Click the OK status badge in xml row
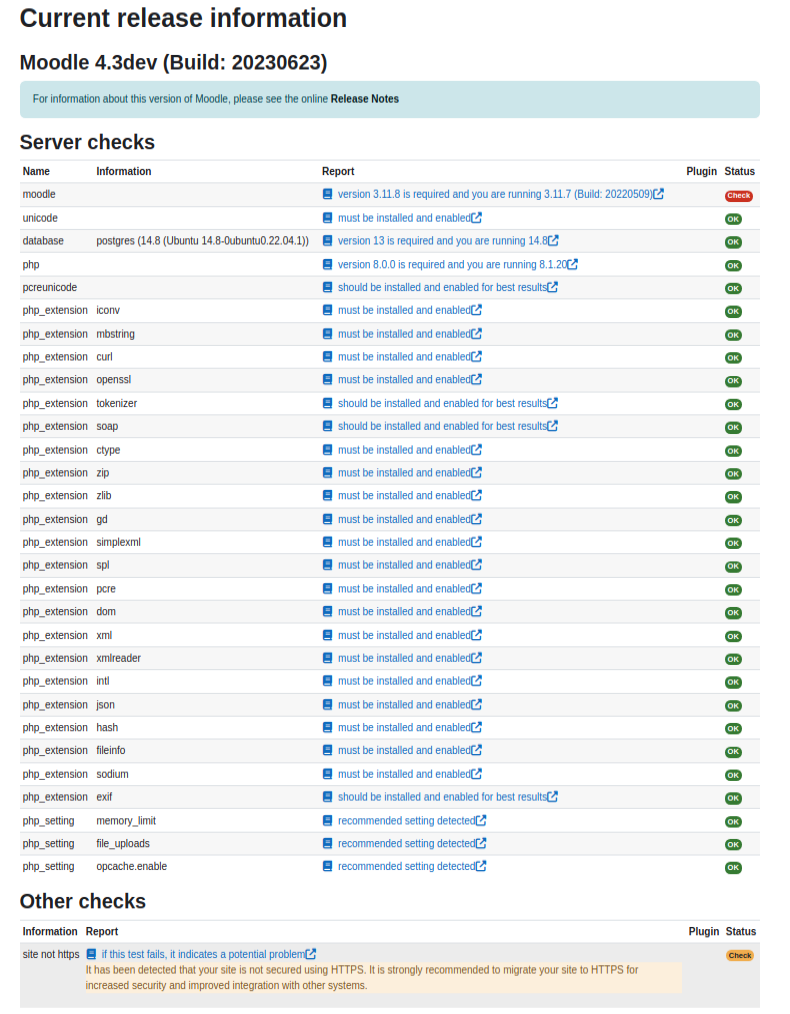This screenshot has height=1014, width=790. 733,636
